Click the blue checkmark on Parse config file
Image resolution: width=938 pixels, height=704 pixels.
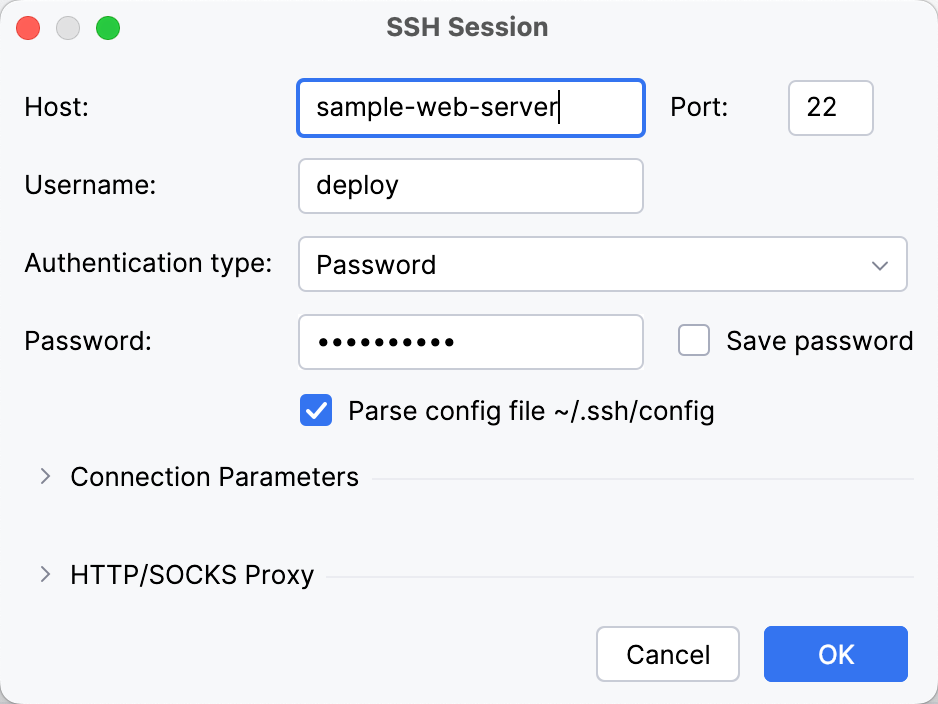coord(315,410)
